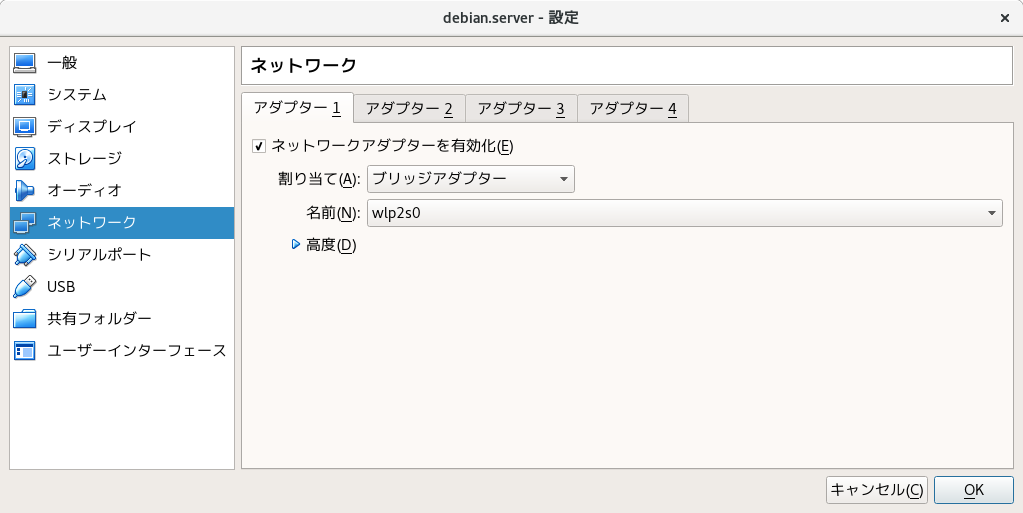Open ユーザーインターフェース settings
This screenshot has width=1023, height=513.
[122, 350]
